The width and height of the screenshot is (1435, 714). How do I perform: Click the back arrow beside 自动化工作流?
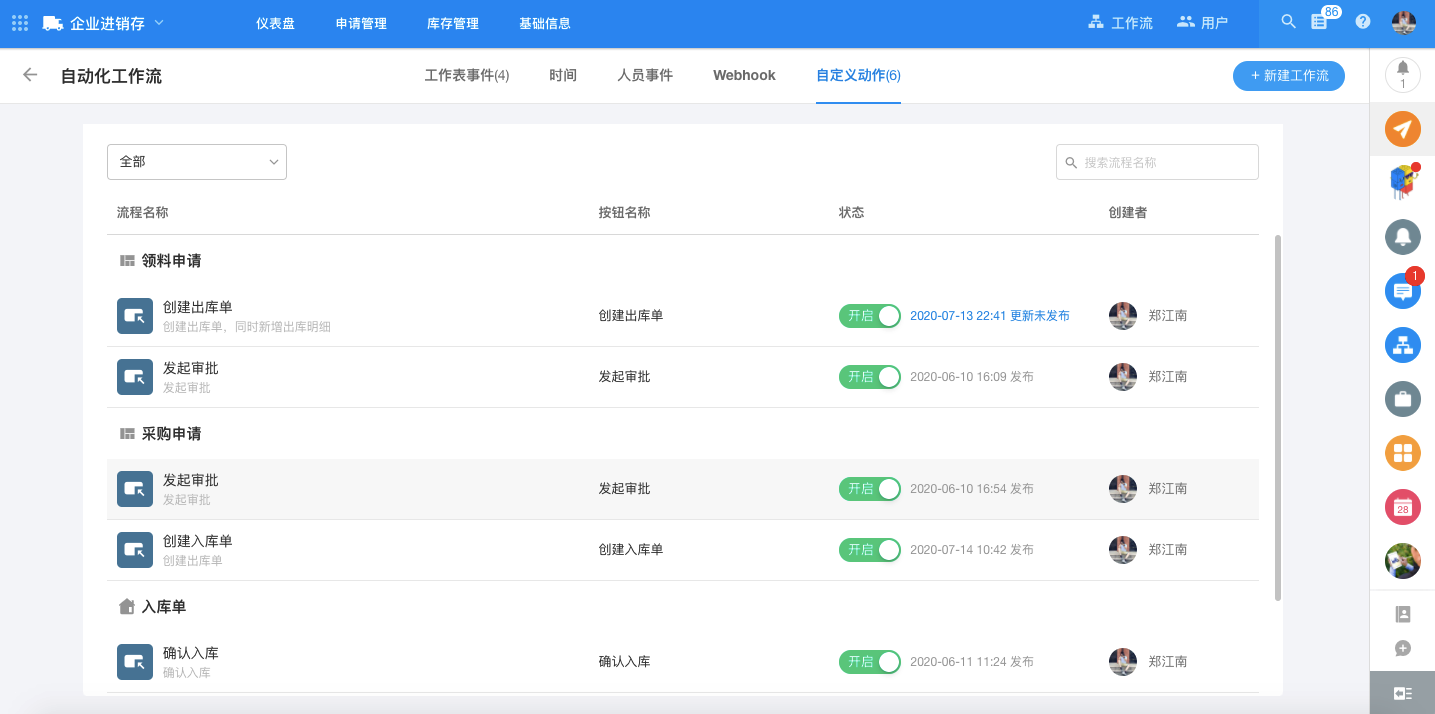[30, 75]
